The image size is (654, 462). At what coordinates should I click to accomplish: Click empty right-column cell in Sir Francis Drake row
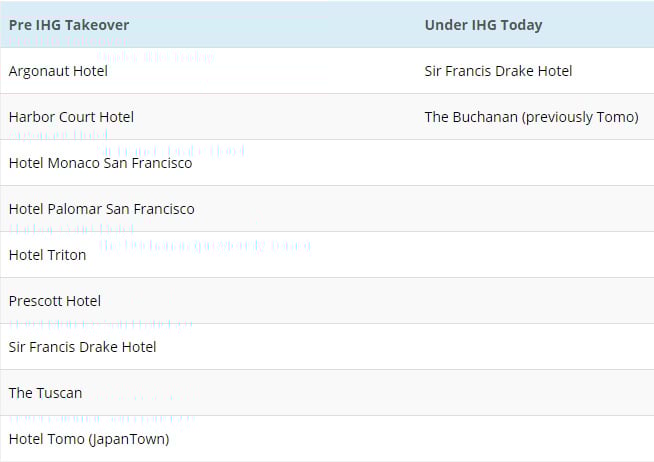pos(535,347)
